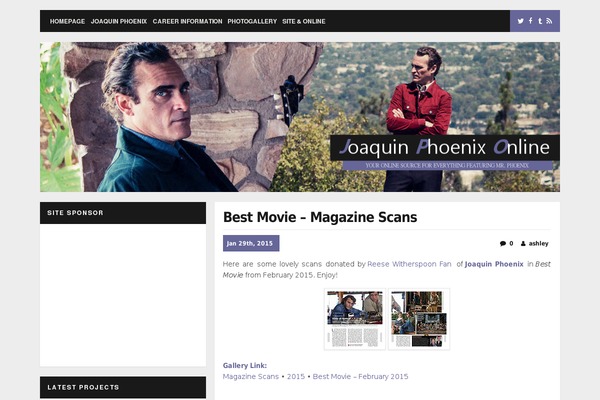Click the ashley author name
Image resolution: width=600 pixels, height=400 pixels.
[538, 243]
